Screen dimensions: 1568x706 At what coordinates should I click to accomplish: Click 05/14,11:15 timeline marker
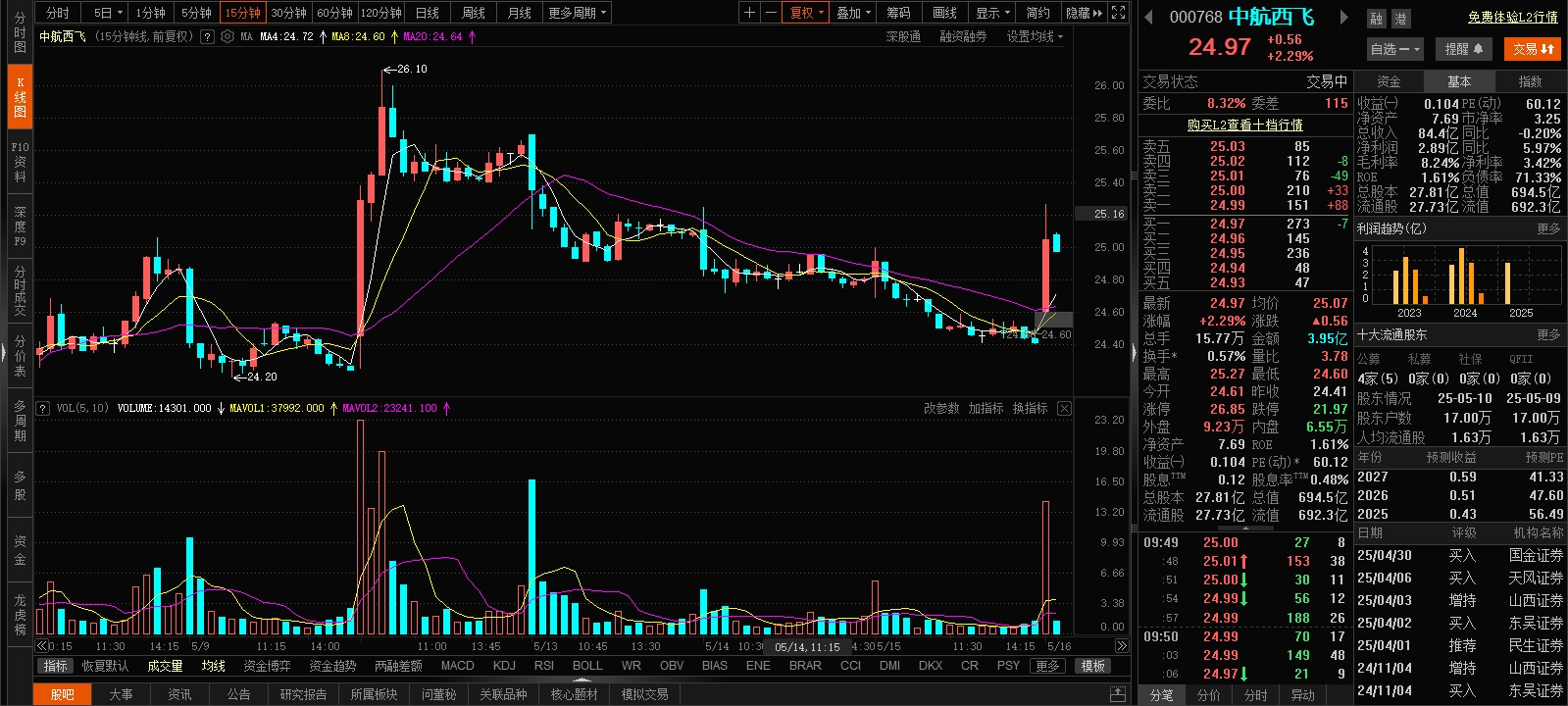[x=807, y=647]
